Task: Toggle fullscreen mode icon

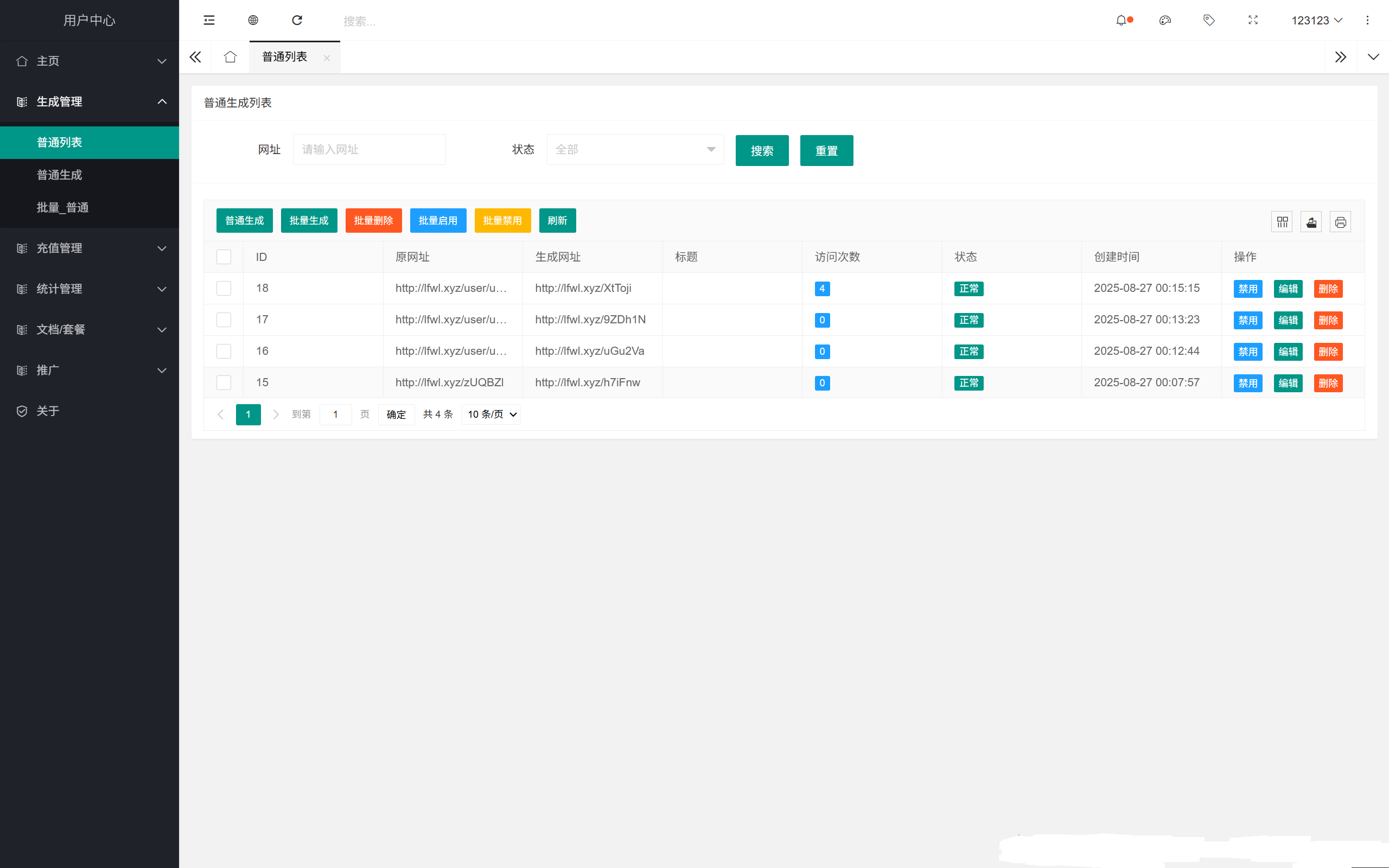Action: tap(1253, 21)
